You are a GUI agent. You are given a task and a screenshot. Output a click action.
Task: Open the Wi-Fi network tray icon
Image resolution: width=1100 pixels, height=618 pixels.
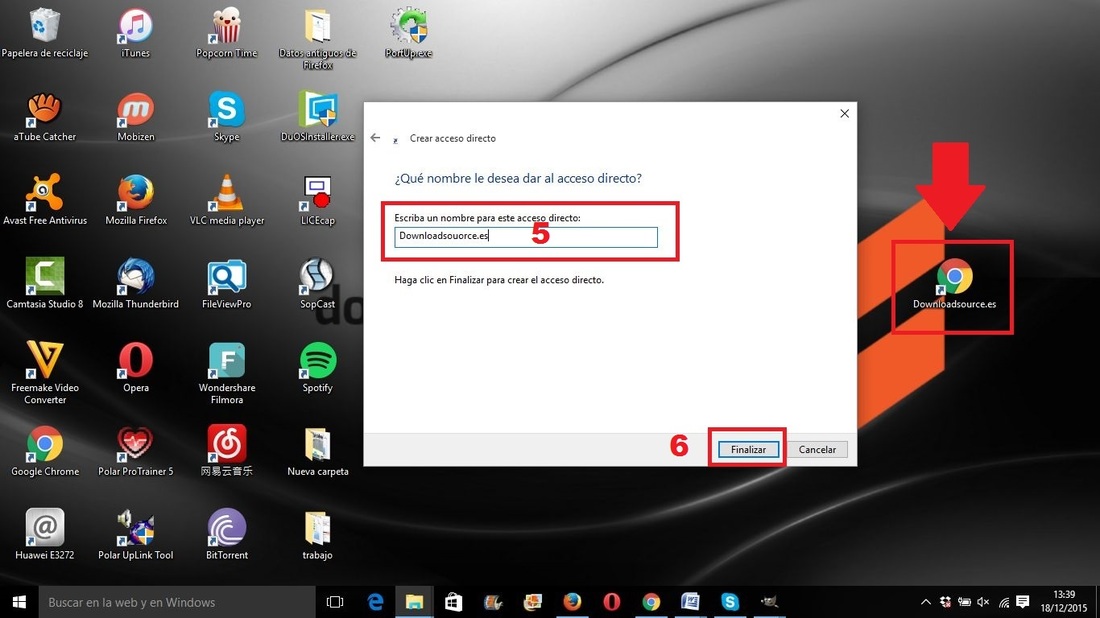coord(1003,602)
